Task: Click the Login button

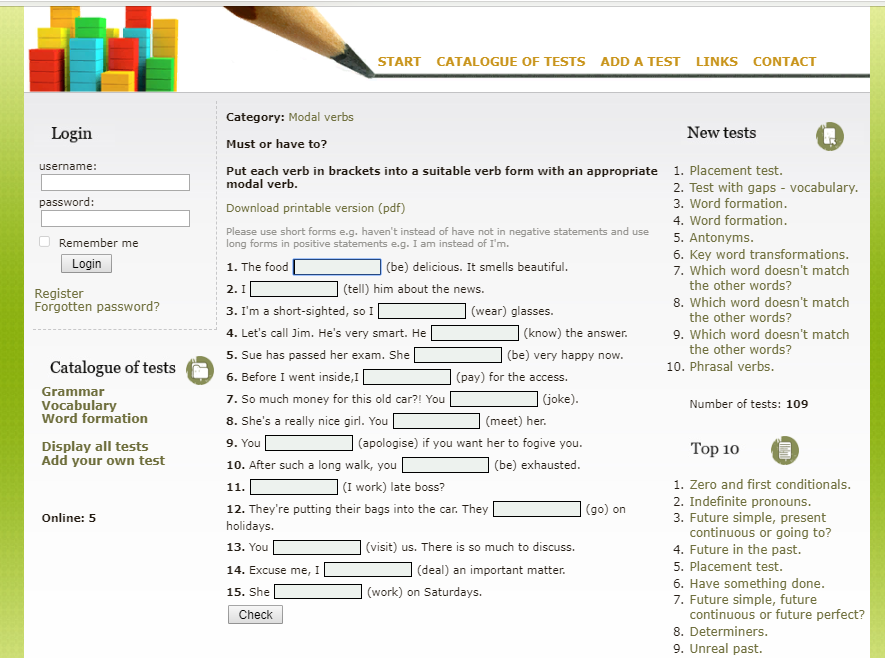Action: pyautogui.click(x=86, y=264)
